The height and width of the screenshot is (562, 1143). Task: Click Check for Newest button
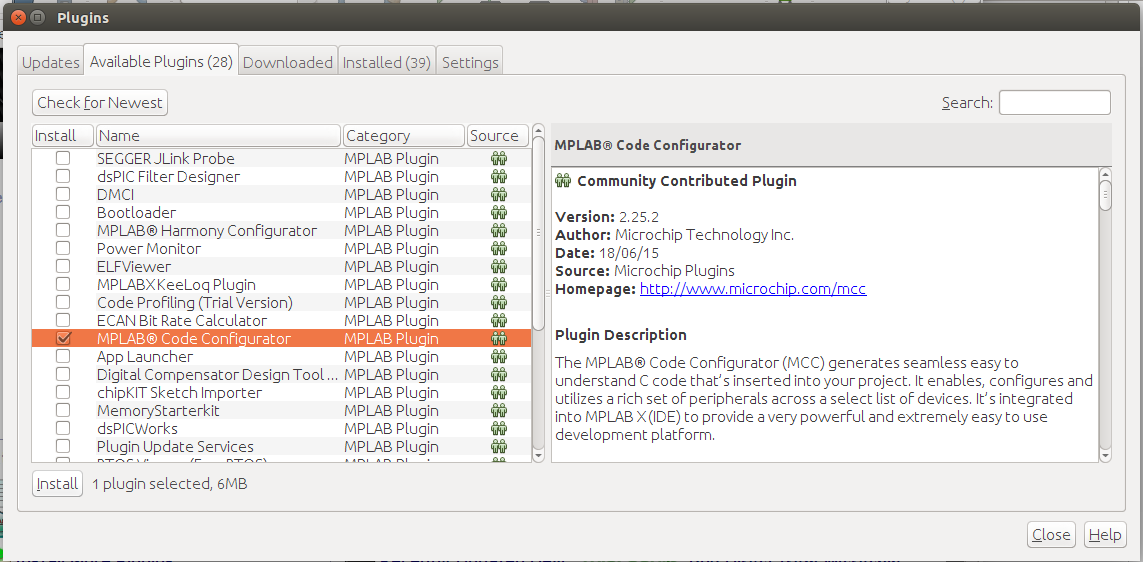tap(100, 103)
